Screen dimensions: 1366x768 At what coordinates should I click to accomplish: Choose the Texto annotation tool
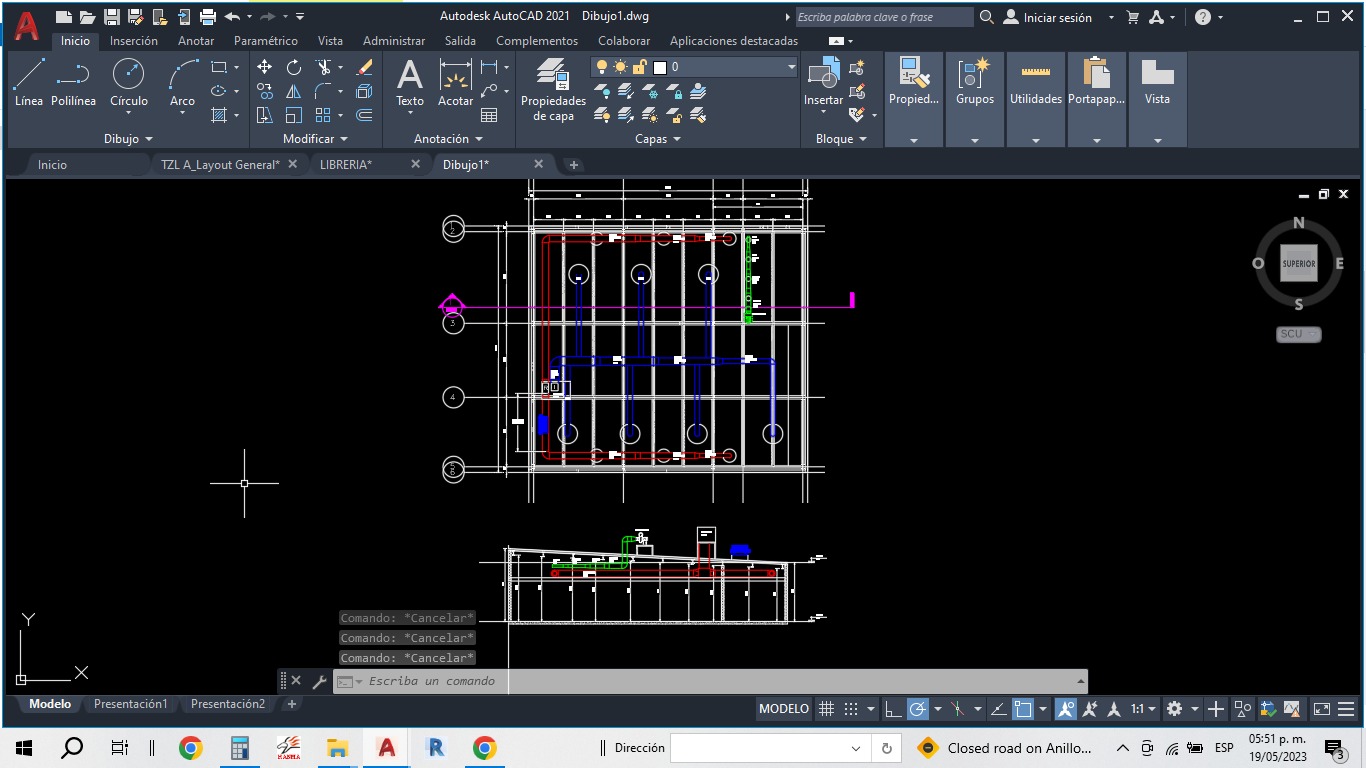coord(410,82)
